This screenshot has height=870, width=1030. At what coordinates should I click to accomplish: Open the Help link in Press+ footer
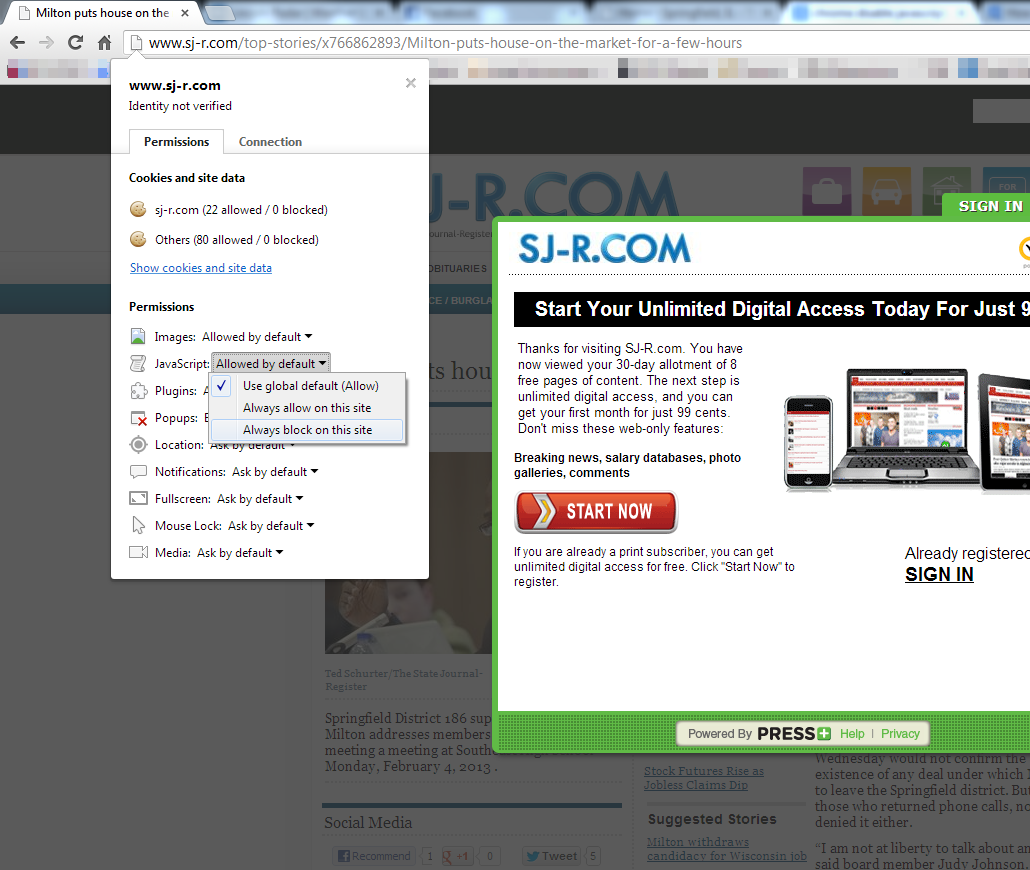pos(852,734)
